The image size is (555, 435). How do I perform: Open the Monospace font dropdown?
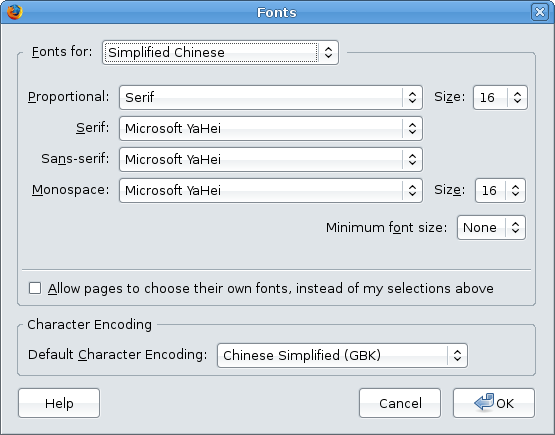pyautogui.click(x=271, y=191)
